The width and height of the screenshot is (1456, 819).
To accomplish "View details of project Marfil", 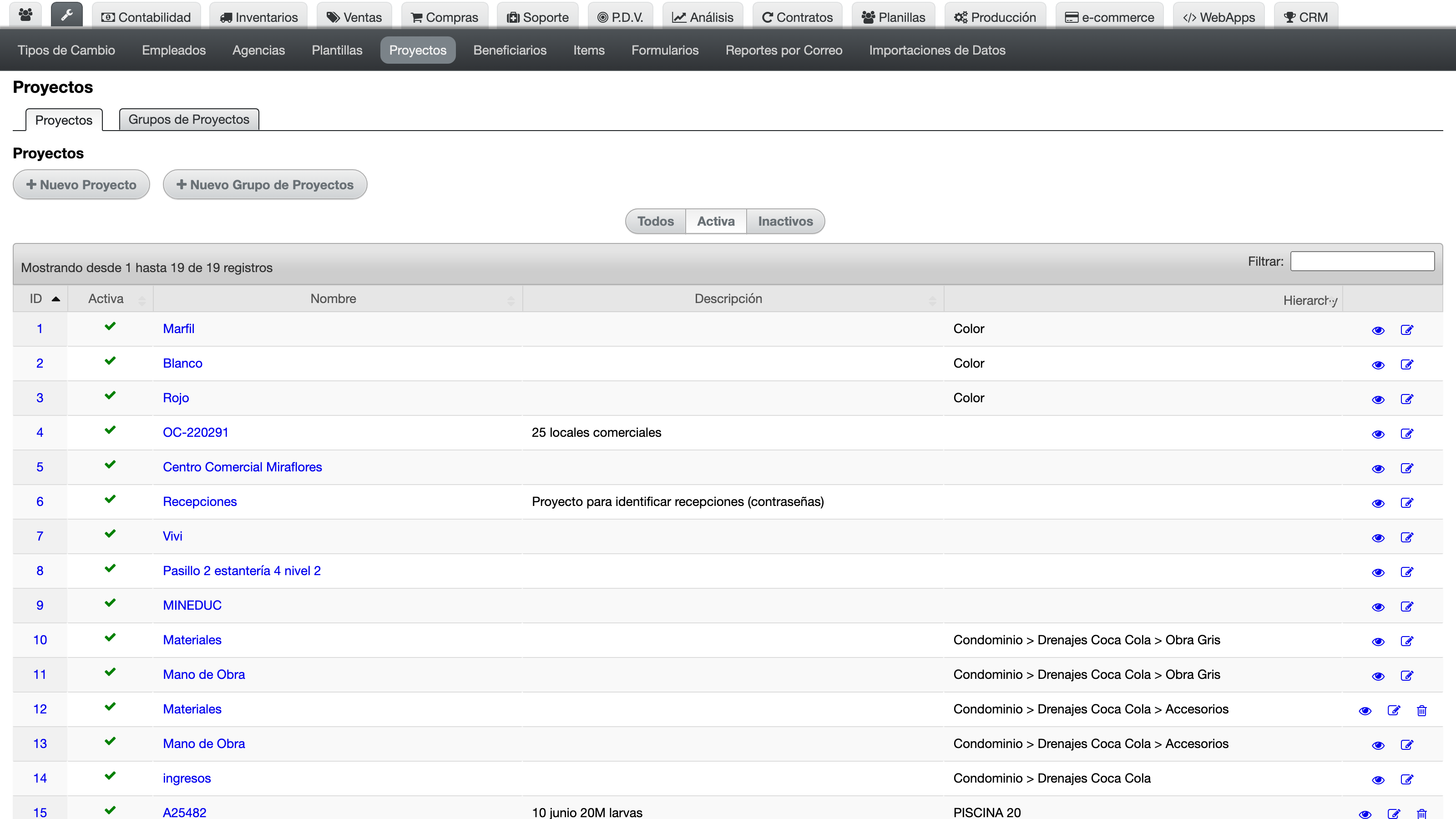I will (x=1378, y=331).
